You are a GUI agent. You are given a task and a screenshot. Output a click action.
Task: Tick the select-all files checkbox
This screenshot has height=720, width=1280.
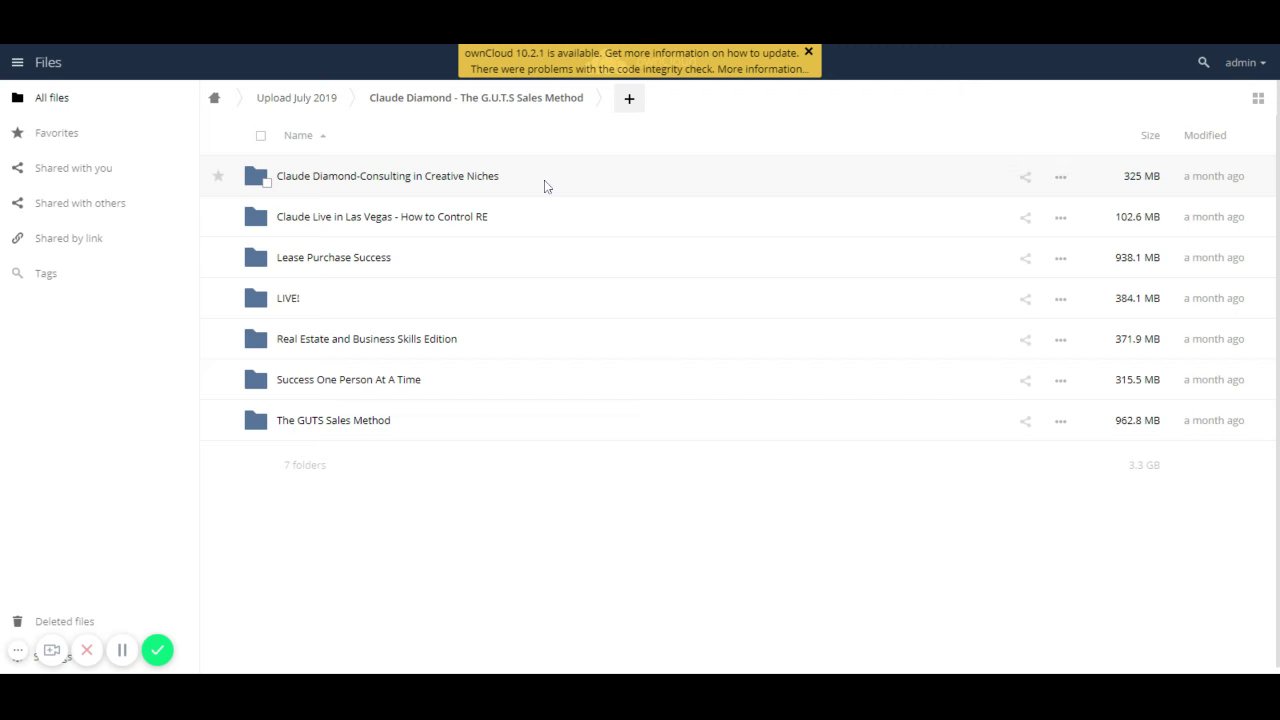tap(261, 136)
